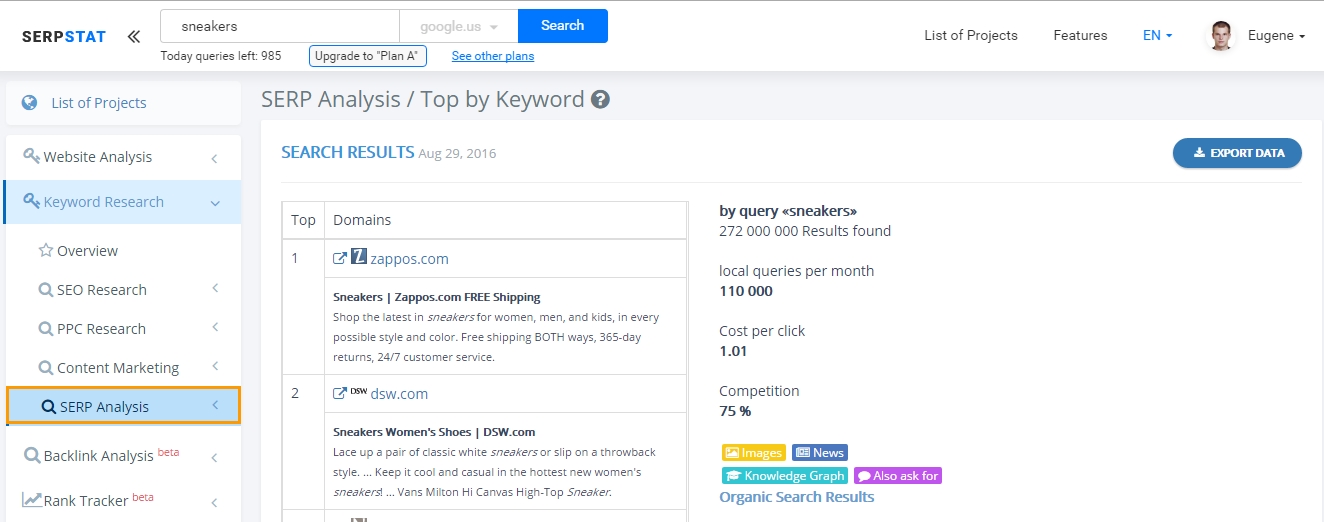1324x522 pixels.
Task: Open the EN language dropdown
Action: coord(1157,35)
